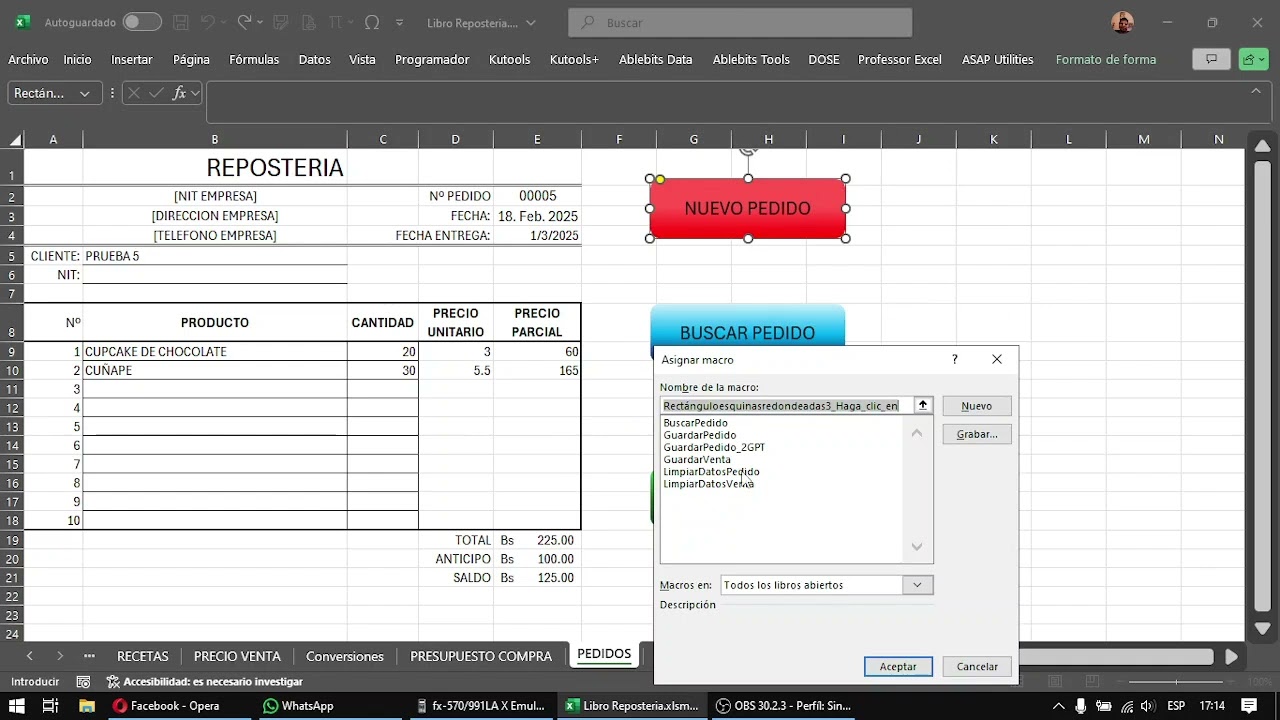This screenshot has height=720, width=1280.
Task: Open the PRECIO VENTA sheet tab
Action: coord(237,656)
